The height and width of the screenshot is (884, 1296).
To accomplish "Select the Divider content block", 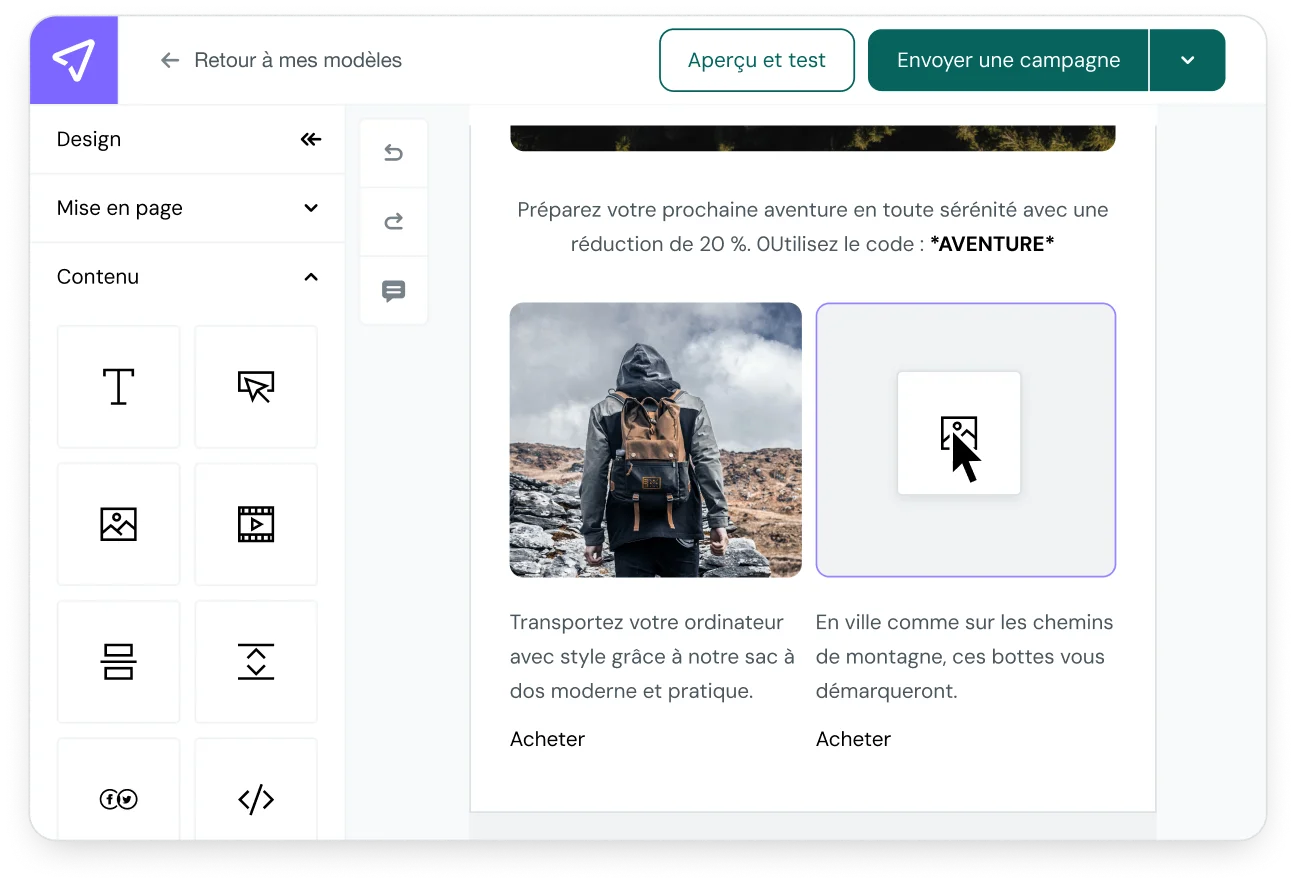I will 118,662.
